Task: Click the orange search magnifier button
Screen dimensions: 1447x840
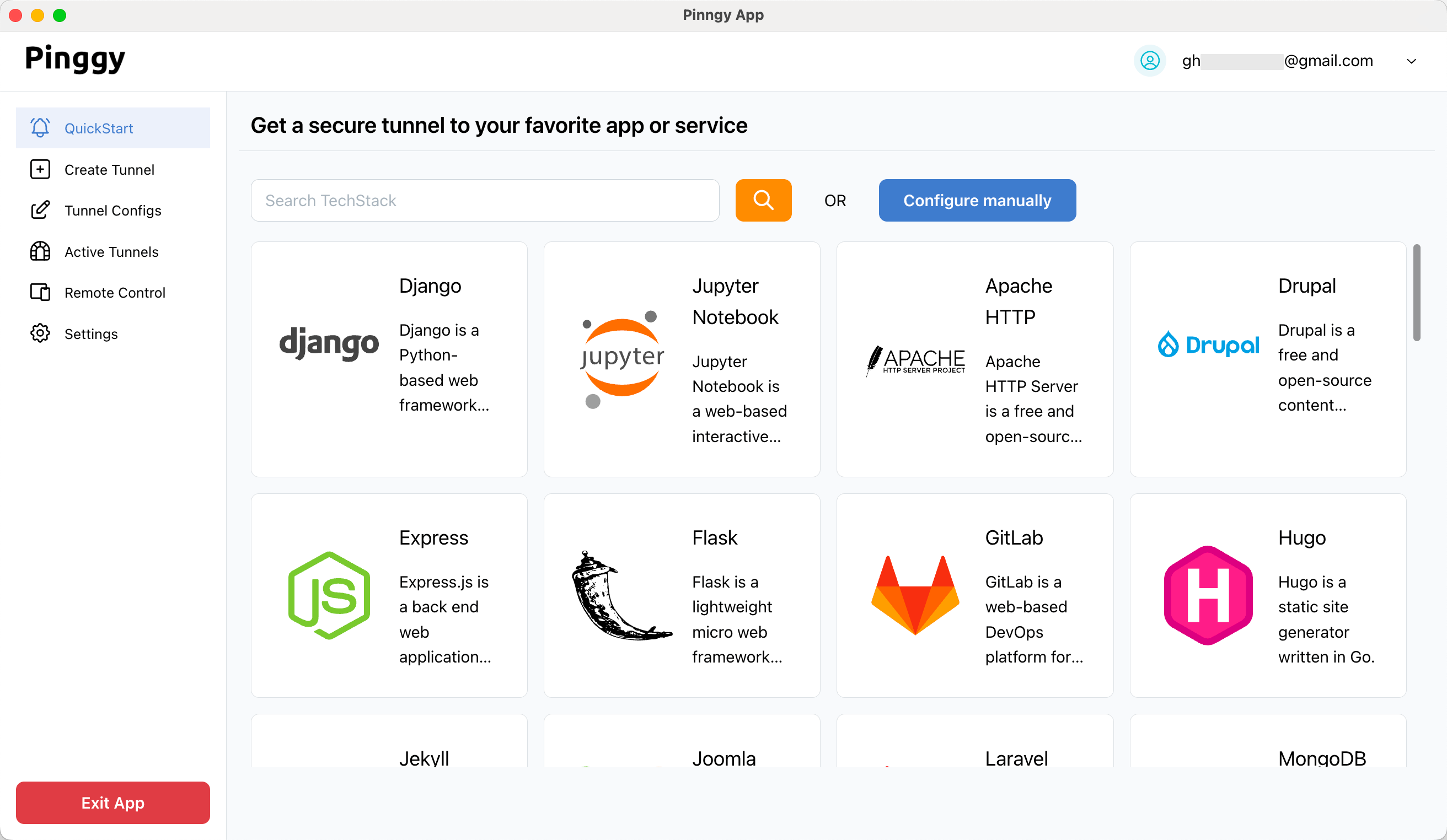Action: [763, 200]
